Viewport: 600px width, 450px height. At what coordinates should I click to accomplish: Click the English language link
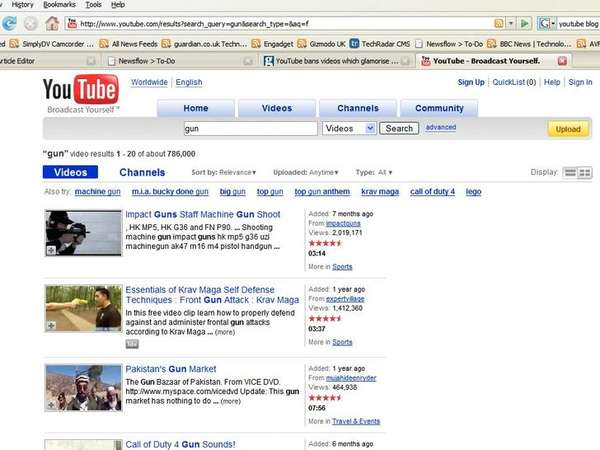189,82
